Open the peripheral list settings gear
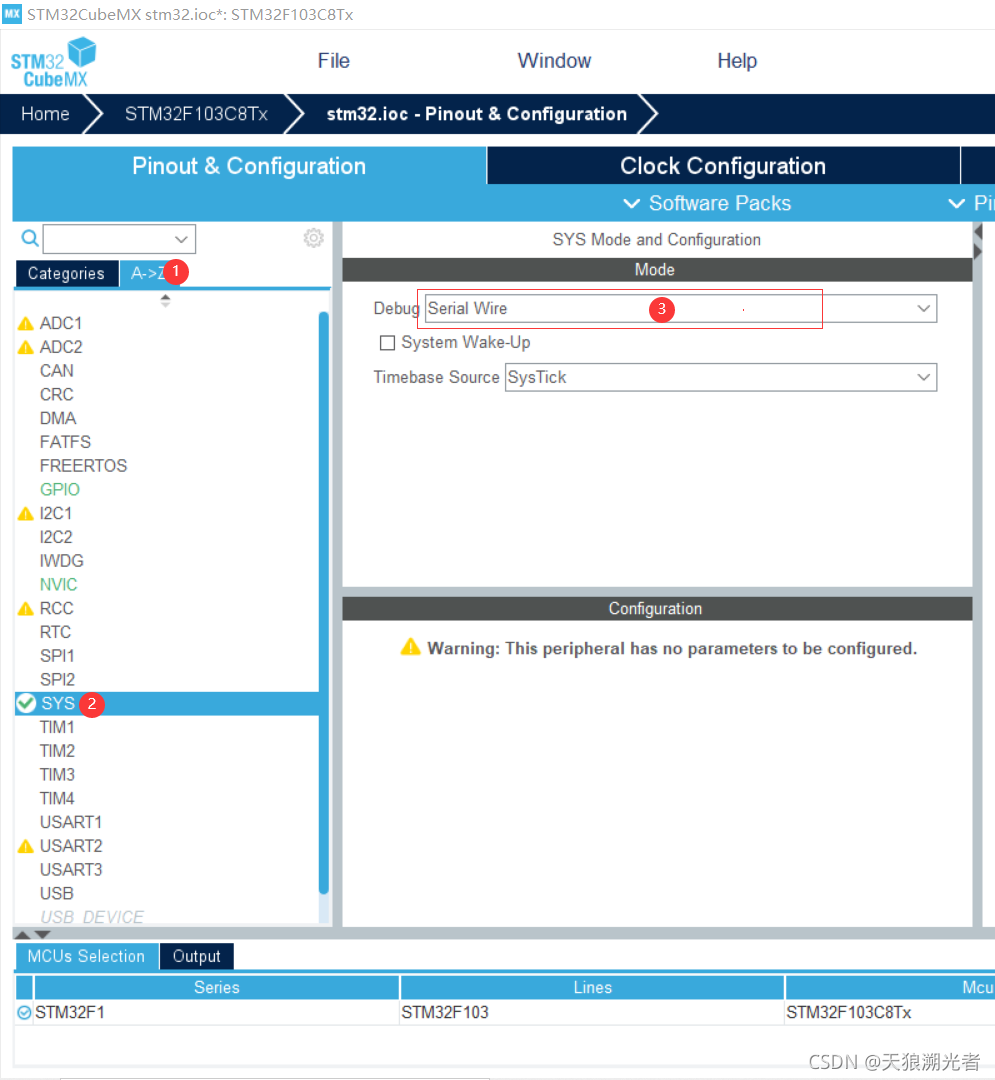Image resolution: width=995 pixels, height=1080 pixels. click(313, 238)
